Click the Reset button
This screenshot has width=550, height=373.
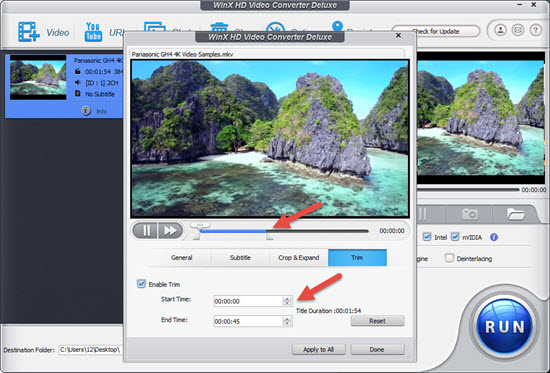377,321
